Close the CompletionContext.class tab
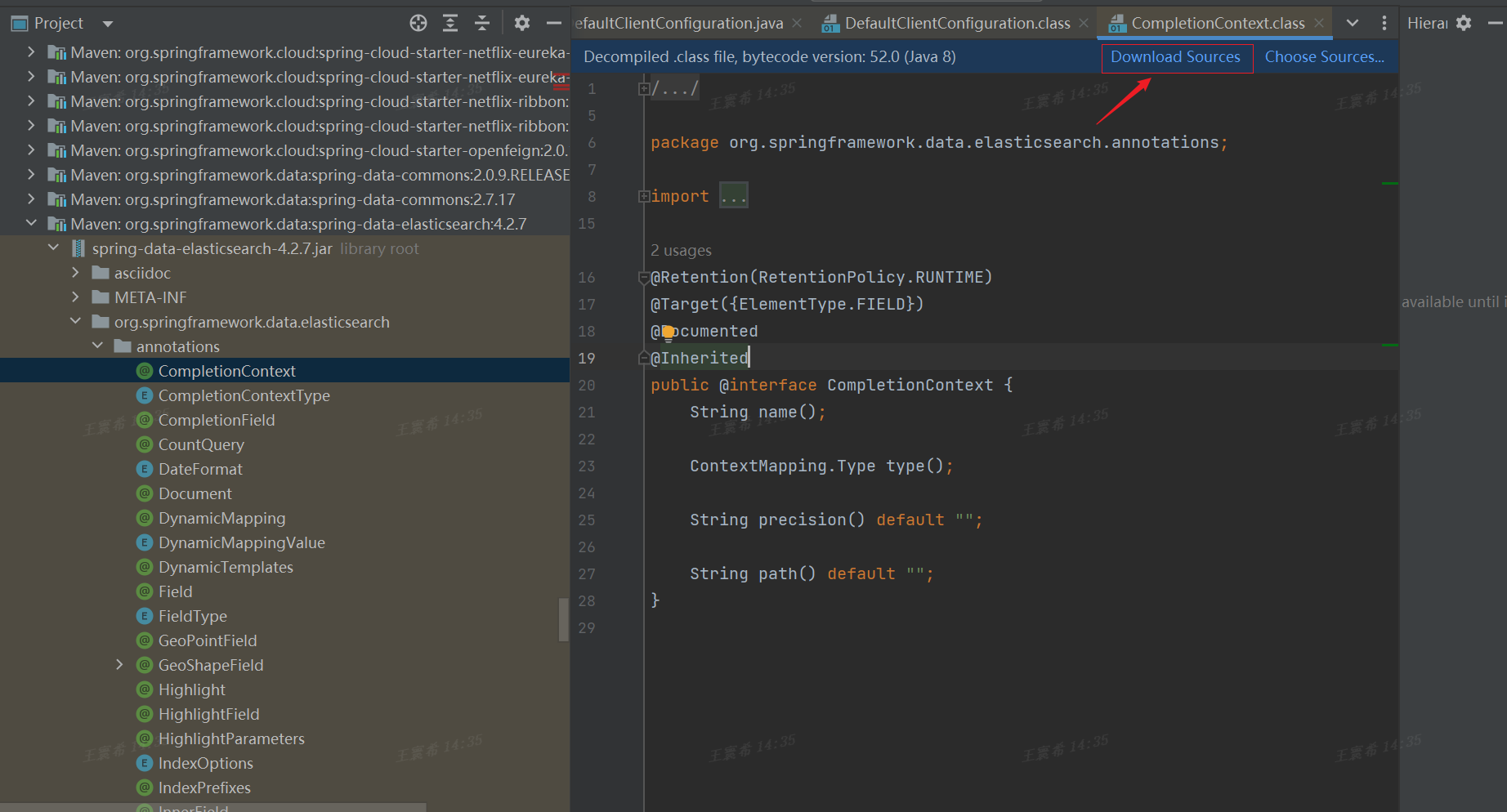 click(1319, 23)
